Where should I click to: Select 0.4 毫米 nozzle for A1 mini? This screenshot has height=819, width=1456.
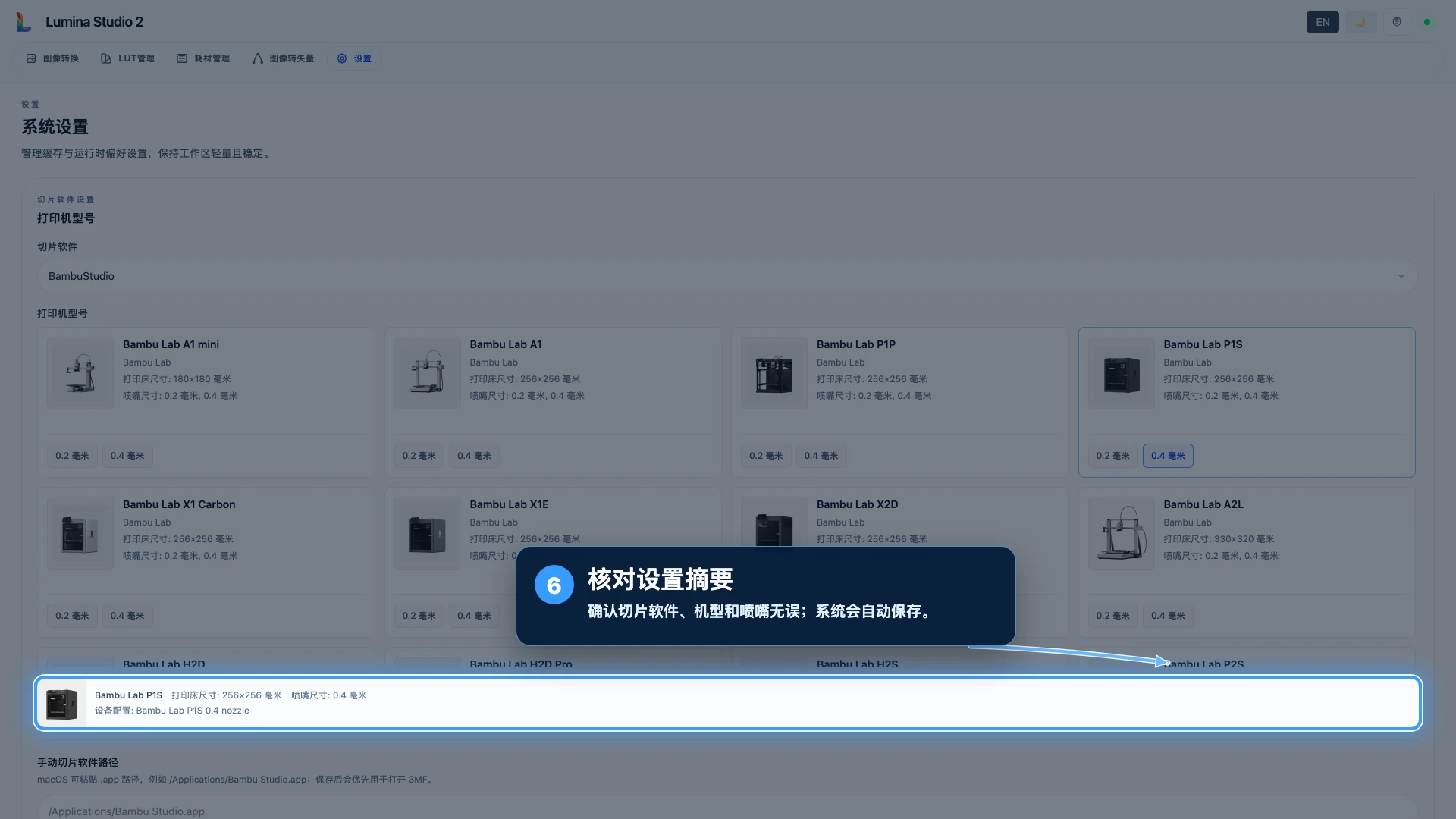click(x=127, y=456)
